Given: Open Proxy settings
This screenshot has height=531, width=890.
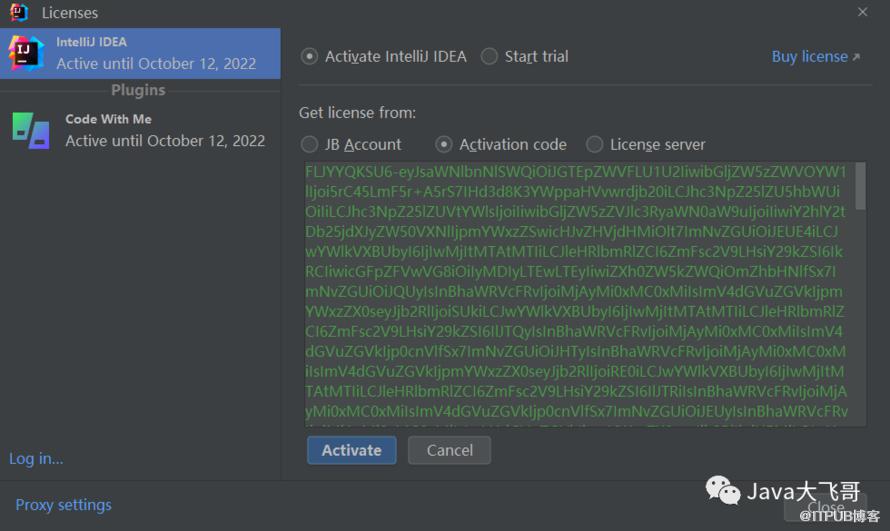Looking at the screenshot, I should point(64,505).
